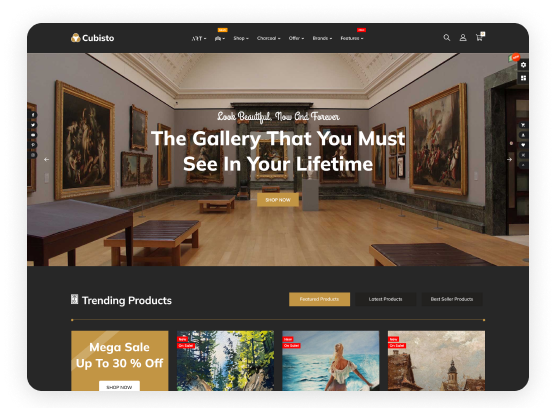
Task: Expand the Shop dropdown menu
Action: click(x=241, y=38)
